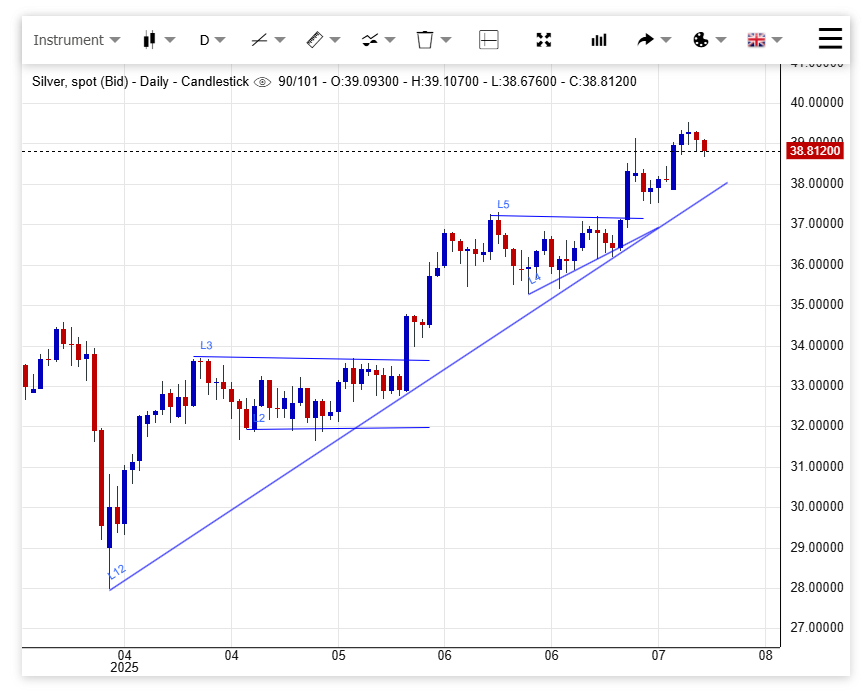
Task: Click the 38.81200 current price label
Action: [816, 151]
